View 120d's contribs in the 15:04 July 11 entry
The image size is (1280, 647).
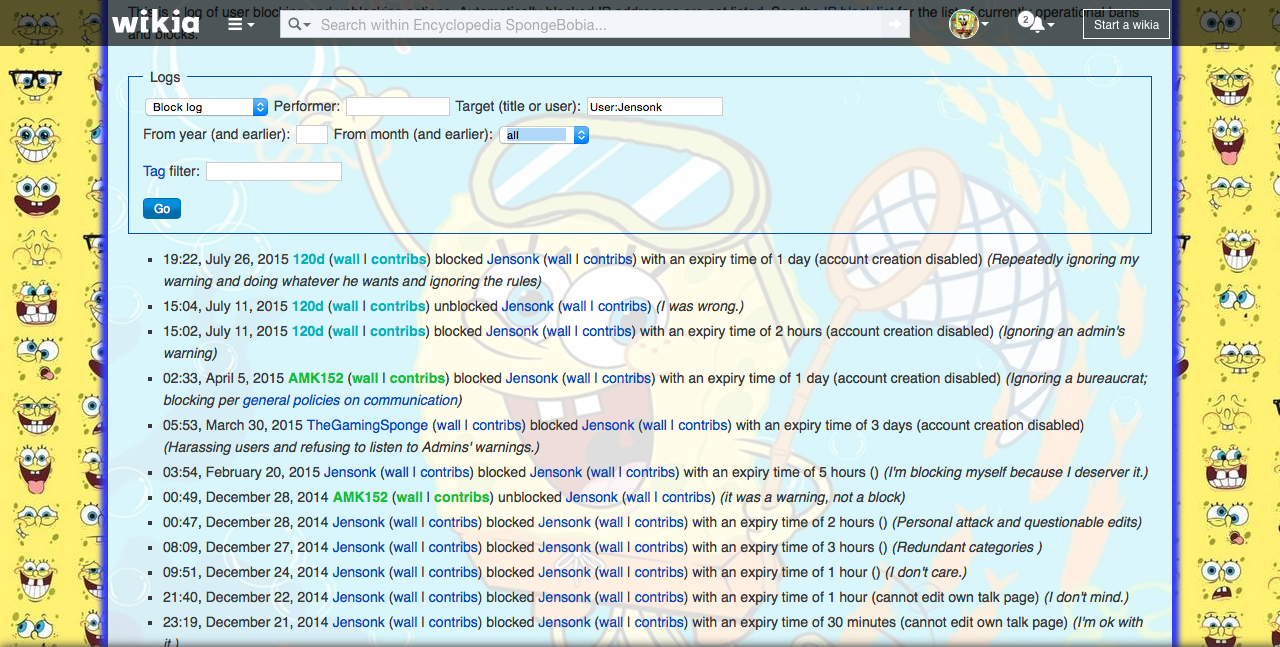pyautogui.click(x=397, y=306)
